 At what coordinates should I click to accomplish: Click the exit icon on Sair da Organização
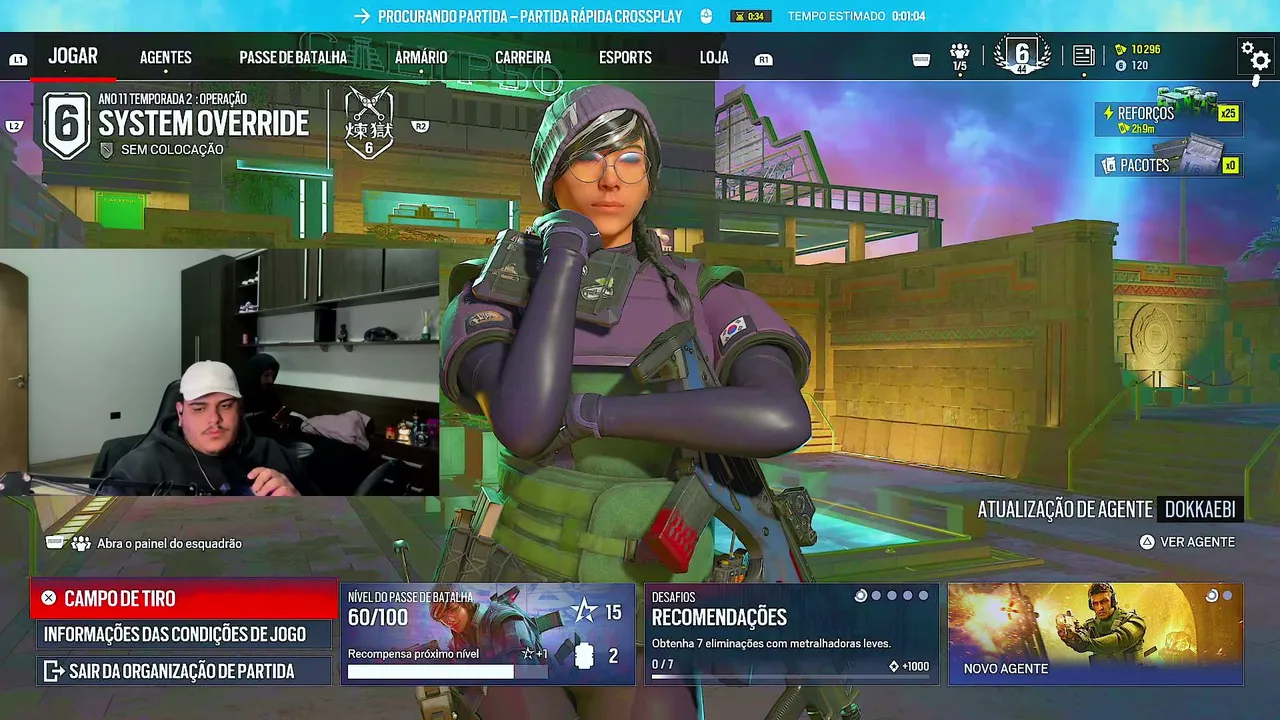coord(54,671)
